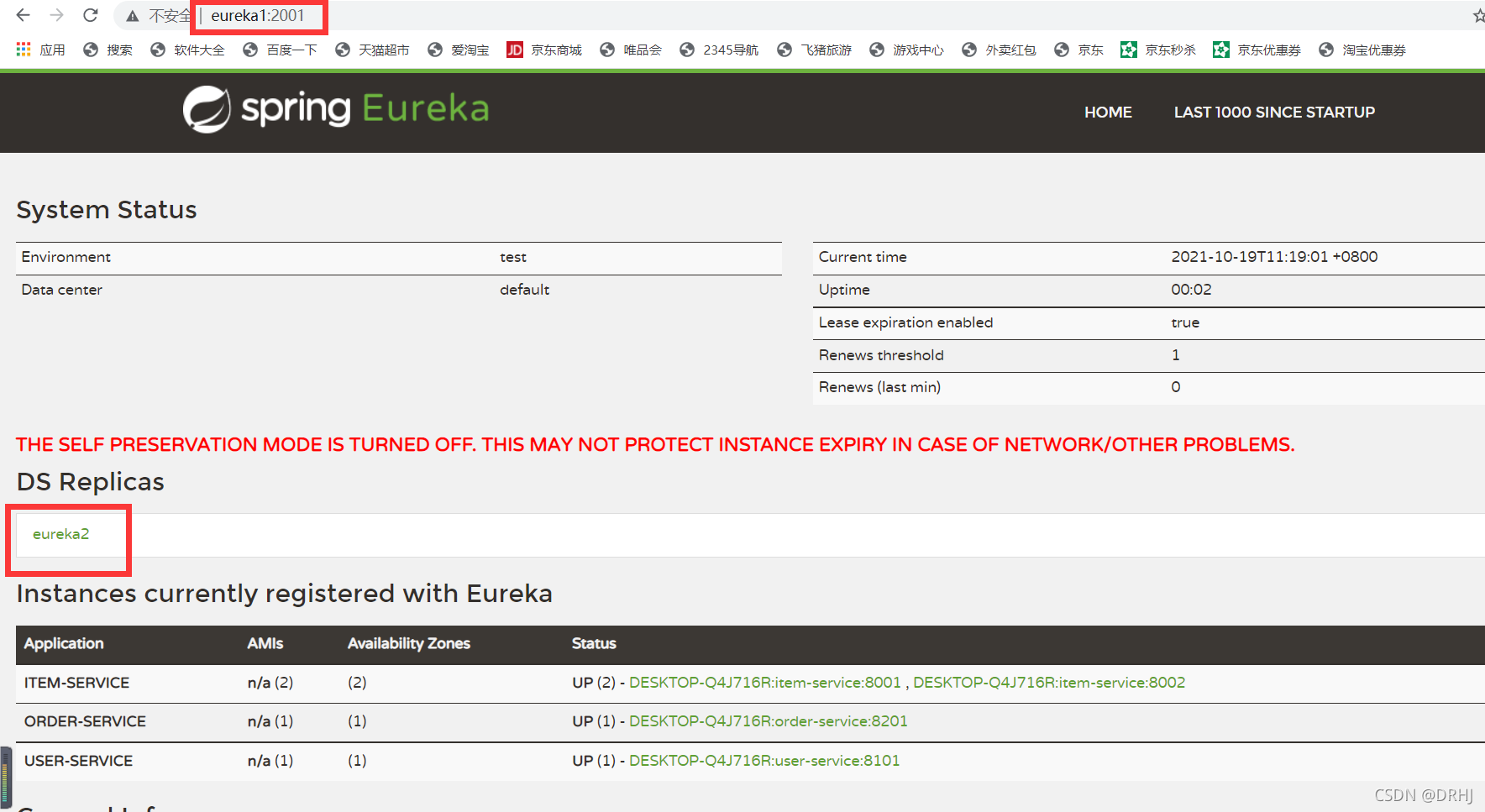The width and height of the screenshot is (1485, 812).
Task: Click the Renews (last min) label
Action: coord(879,387)
